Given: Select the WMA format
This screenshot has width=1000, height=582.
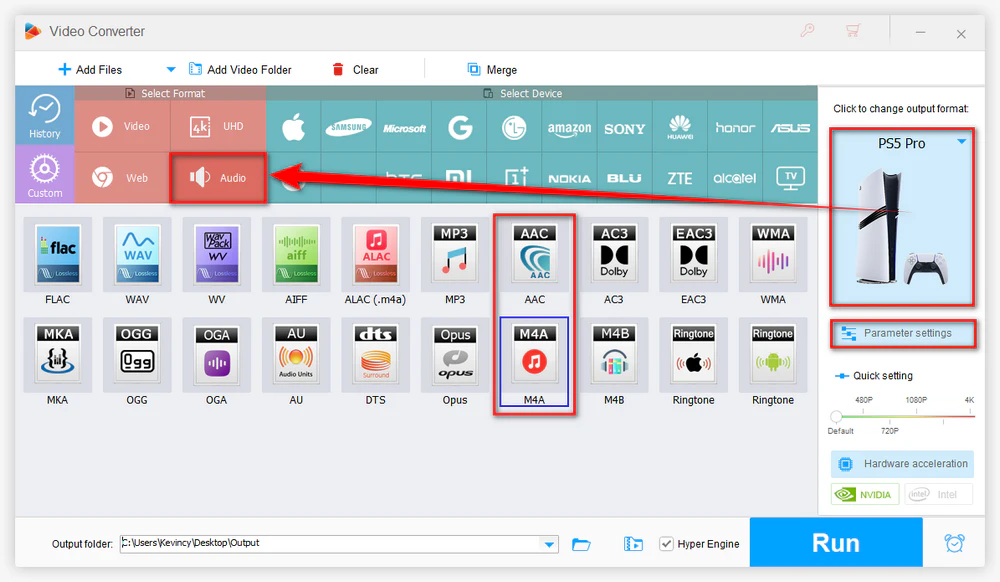Looking at the screenshot, I should tap(773, 255).
